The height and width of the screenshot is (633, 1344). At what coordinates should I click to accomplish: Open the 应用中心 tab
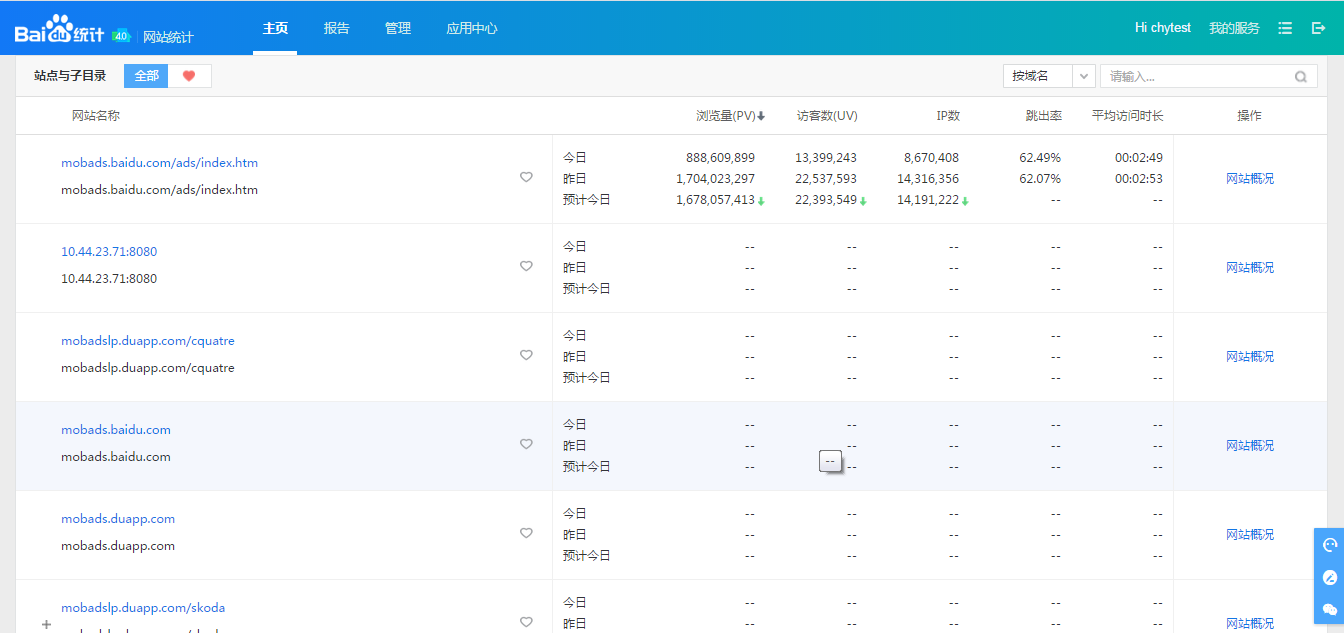pyautogui.click(x=472, y=28)
